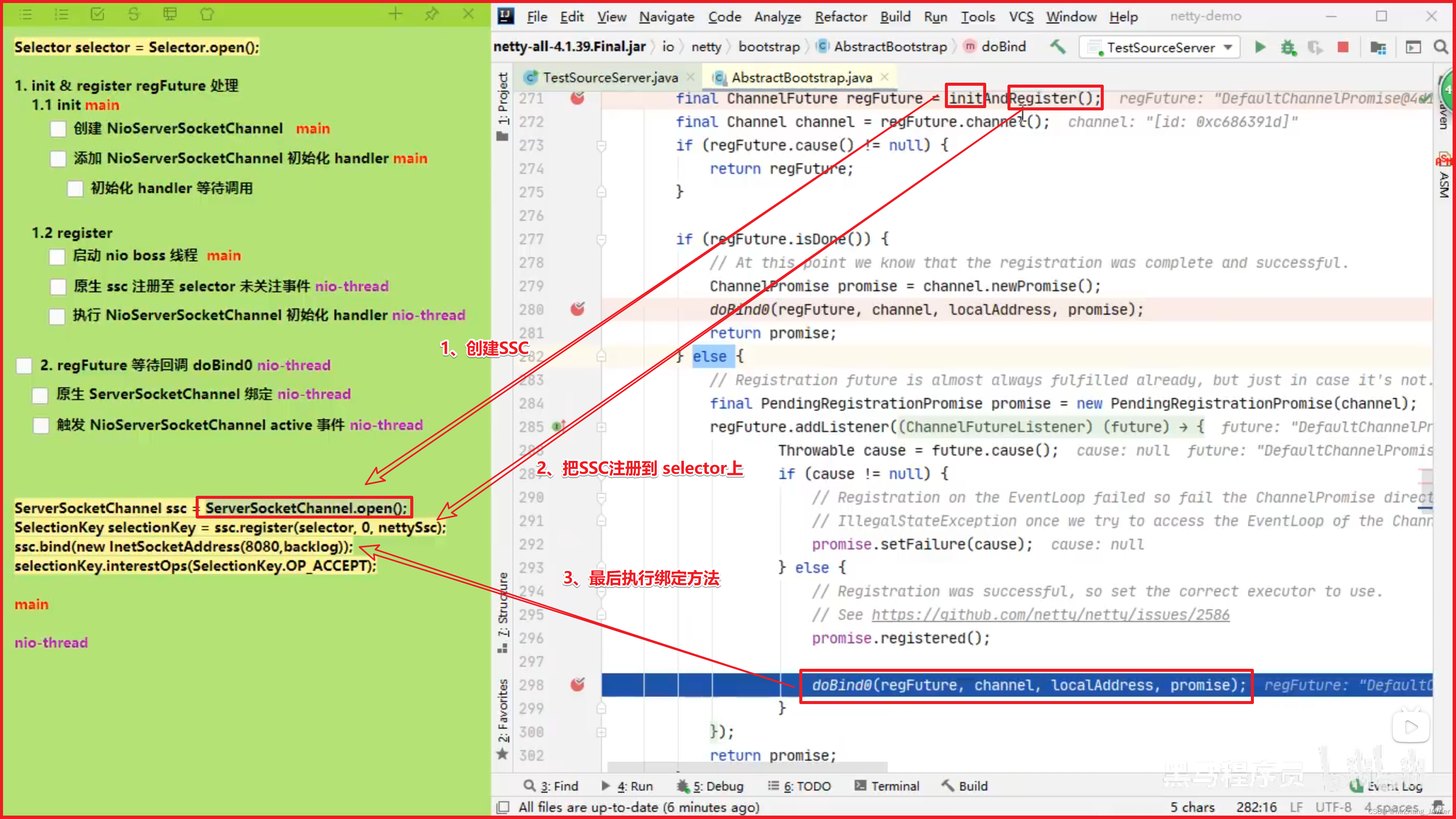This screenshot has width=1456, height=819.
Task: Check 原生 ServerSocketChannel 绑定 checkbox
Action: pos(39,395)
